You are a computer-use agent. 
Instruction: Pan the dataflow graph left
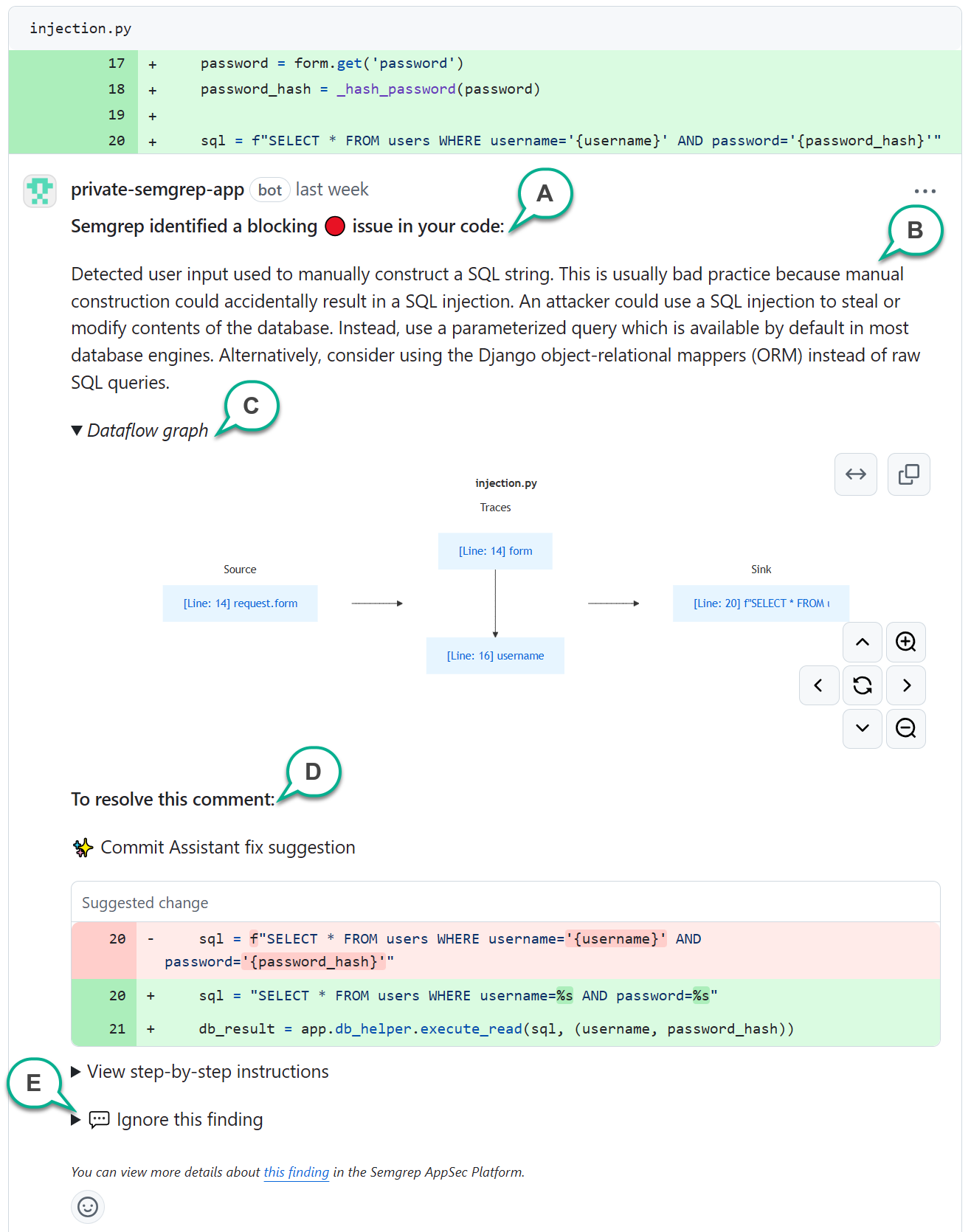(818, 685)
